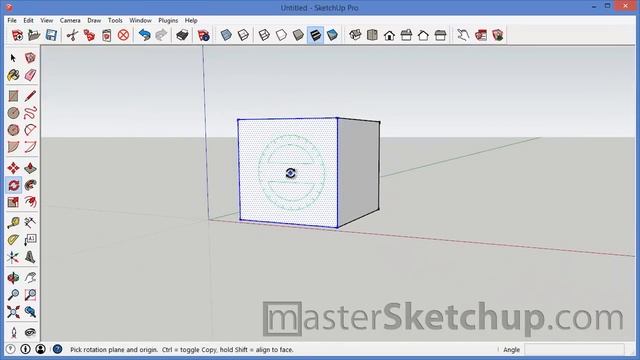
Task: Choose the Look Around eye tool
Action: pyautogui.click(x=30, y=333)
